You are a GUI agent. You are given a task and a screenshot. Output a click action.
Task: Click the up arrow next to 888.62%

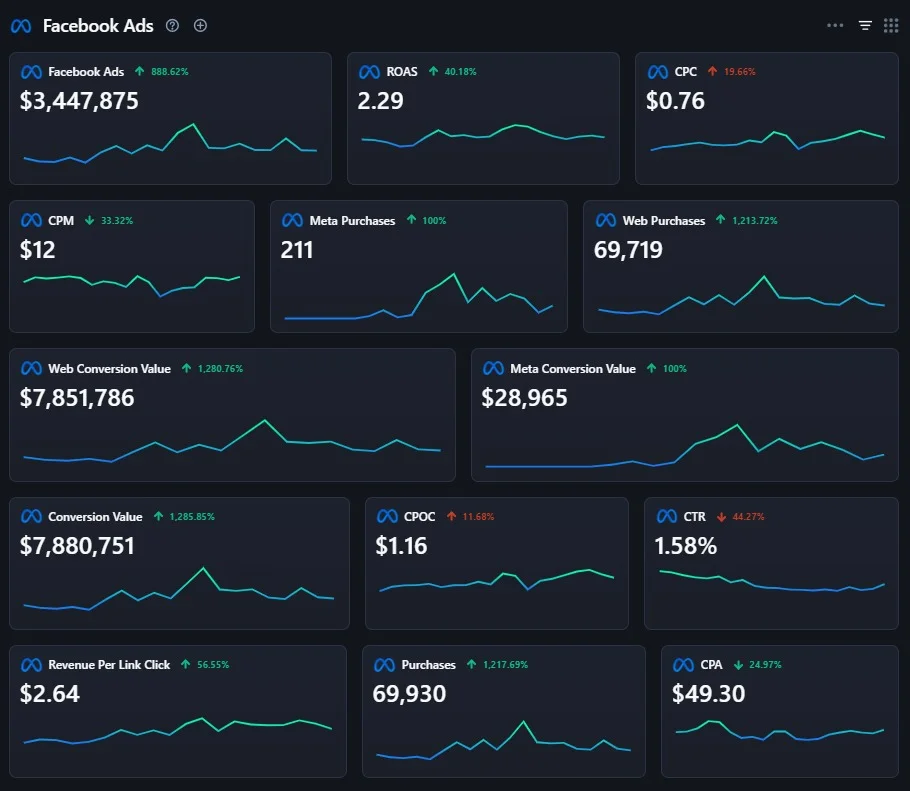(139, 71)
